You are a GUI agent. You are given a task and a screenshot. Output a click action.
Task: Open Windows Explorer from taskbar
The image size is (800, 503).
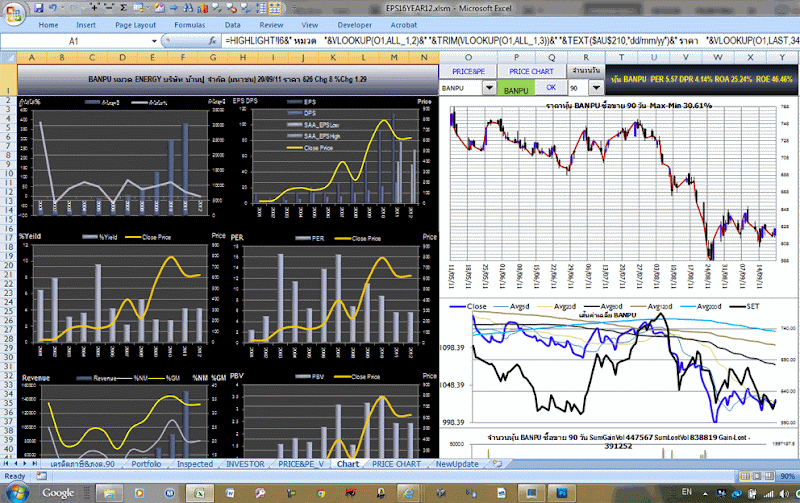[x=110, y=493]
